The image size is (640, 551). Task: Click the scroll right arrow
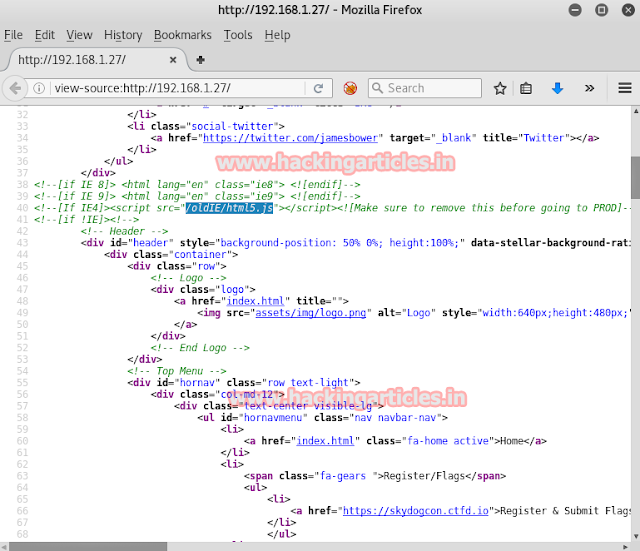625,547
